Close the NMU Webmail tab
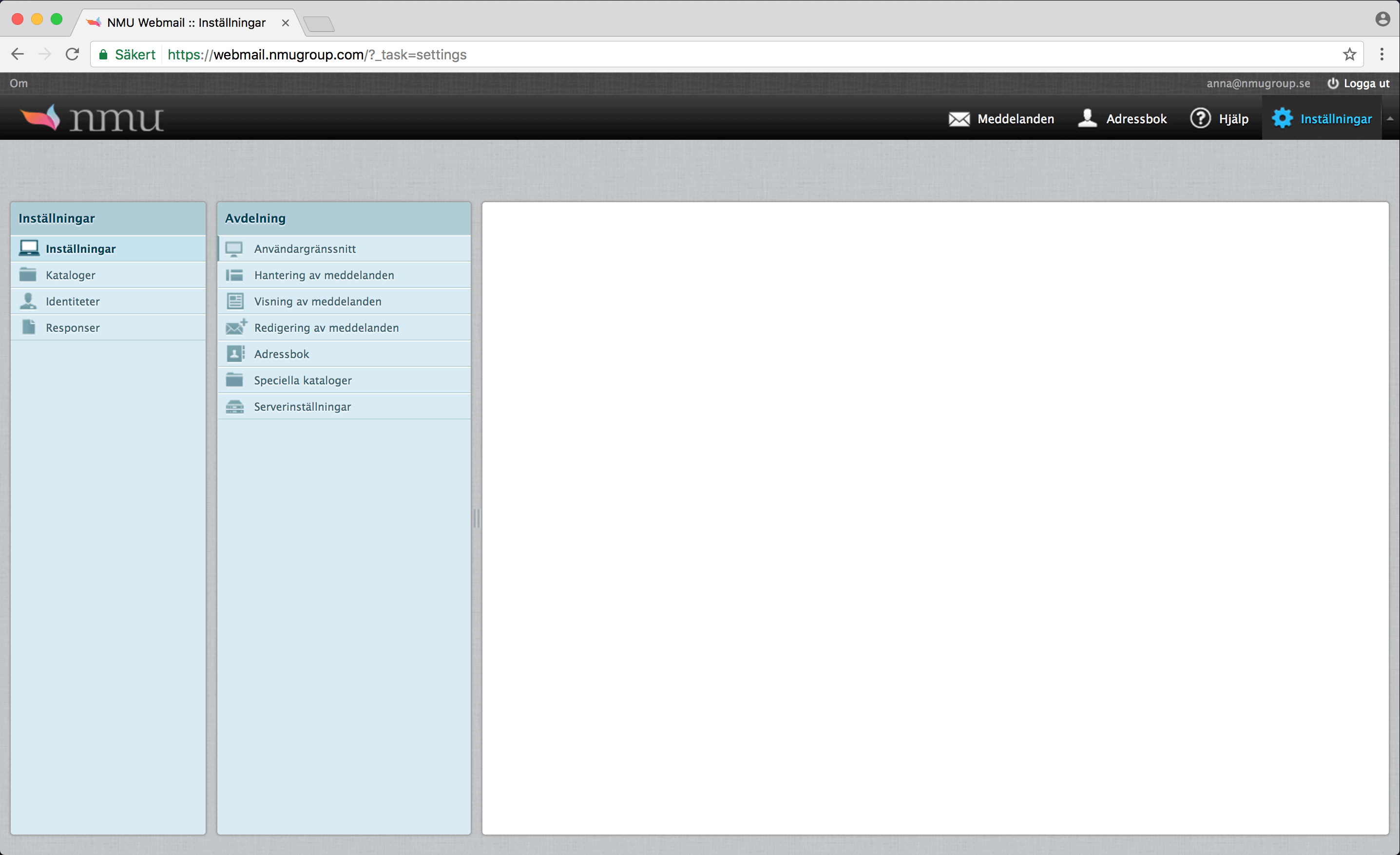Screen dimensions: 1400x855 coord(285,23)
